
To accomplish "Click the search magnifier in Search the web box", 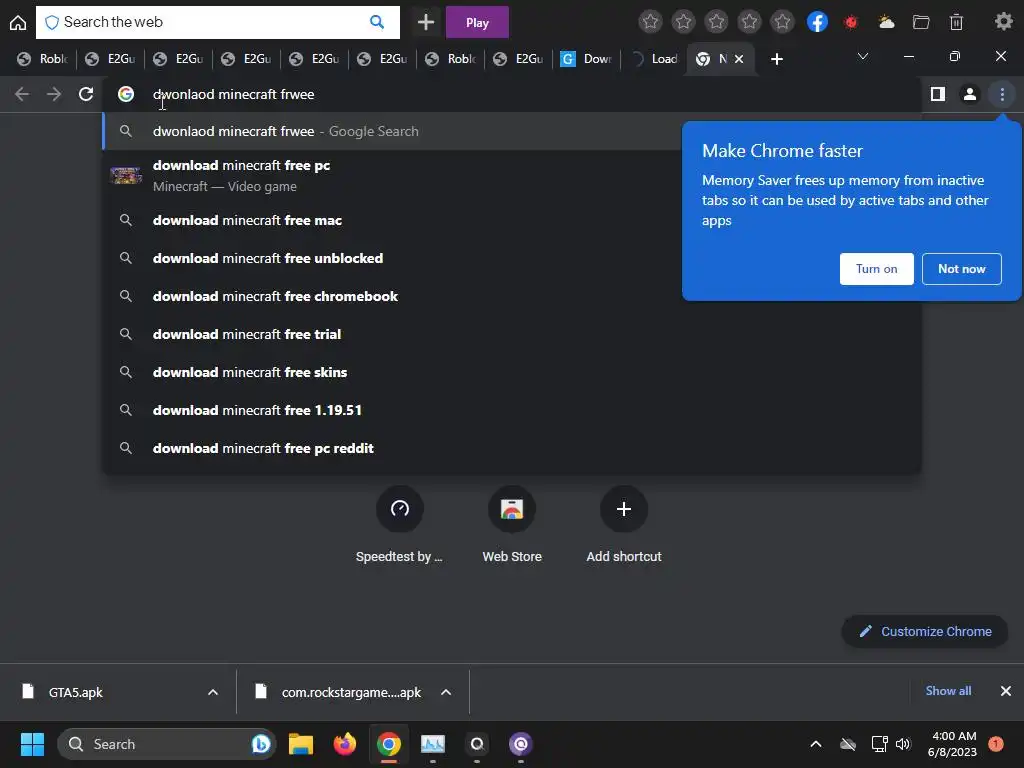I will (x=377, y=22).
